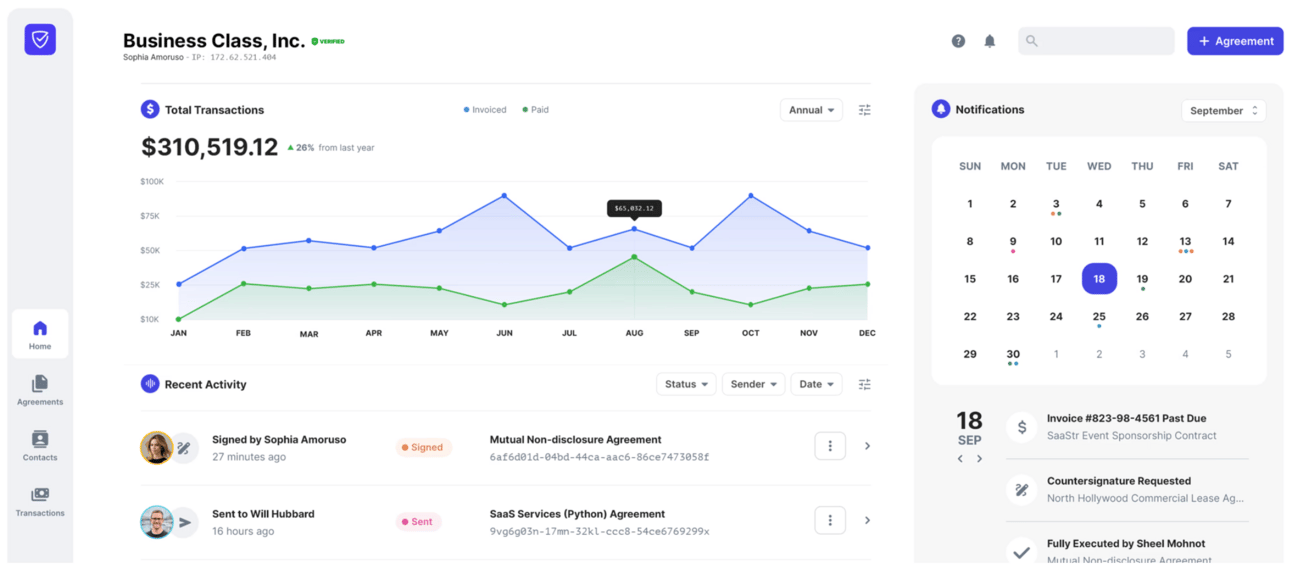1292x564 pixels.
Task: Click Sophia Amoruso's avatar photo
Action: point(157,448)
